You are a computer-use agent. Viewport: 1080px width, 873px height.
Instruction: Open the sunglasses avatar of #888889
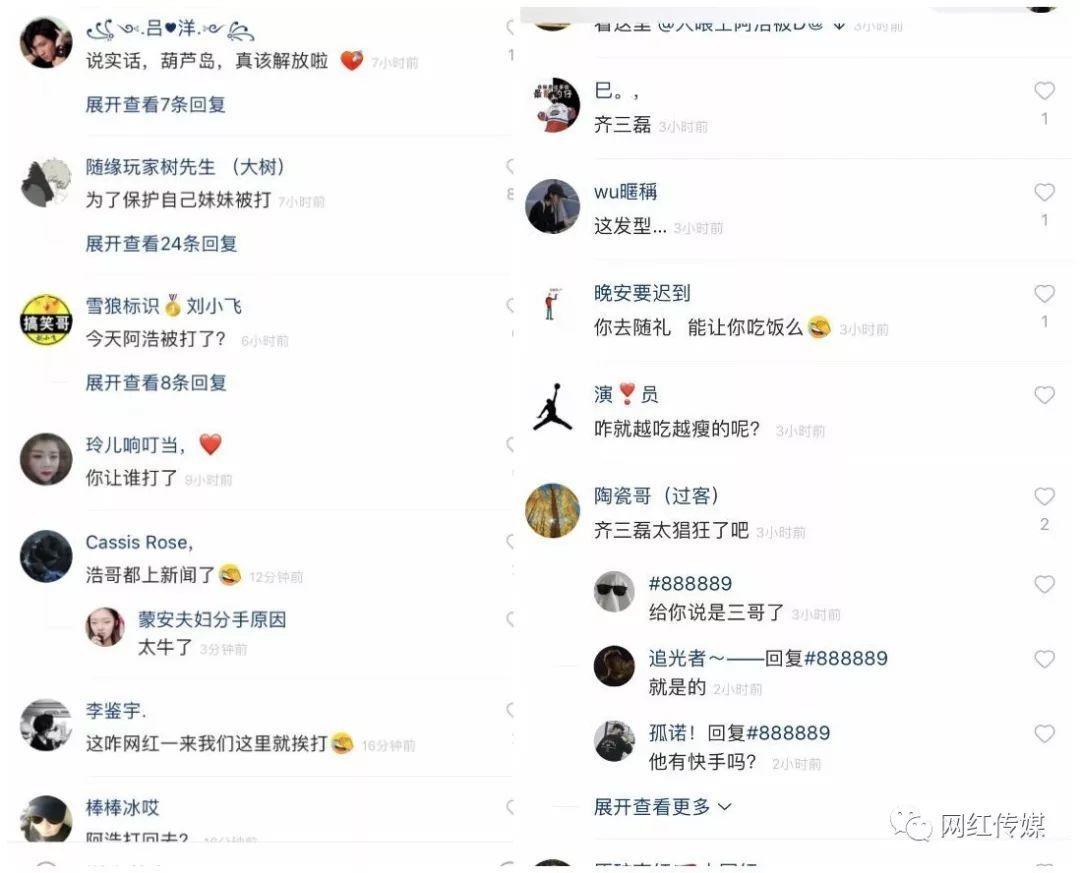pyautogui.click(x=614, y=591)
